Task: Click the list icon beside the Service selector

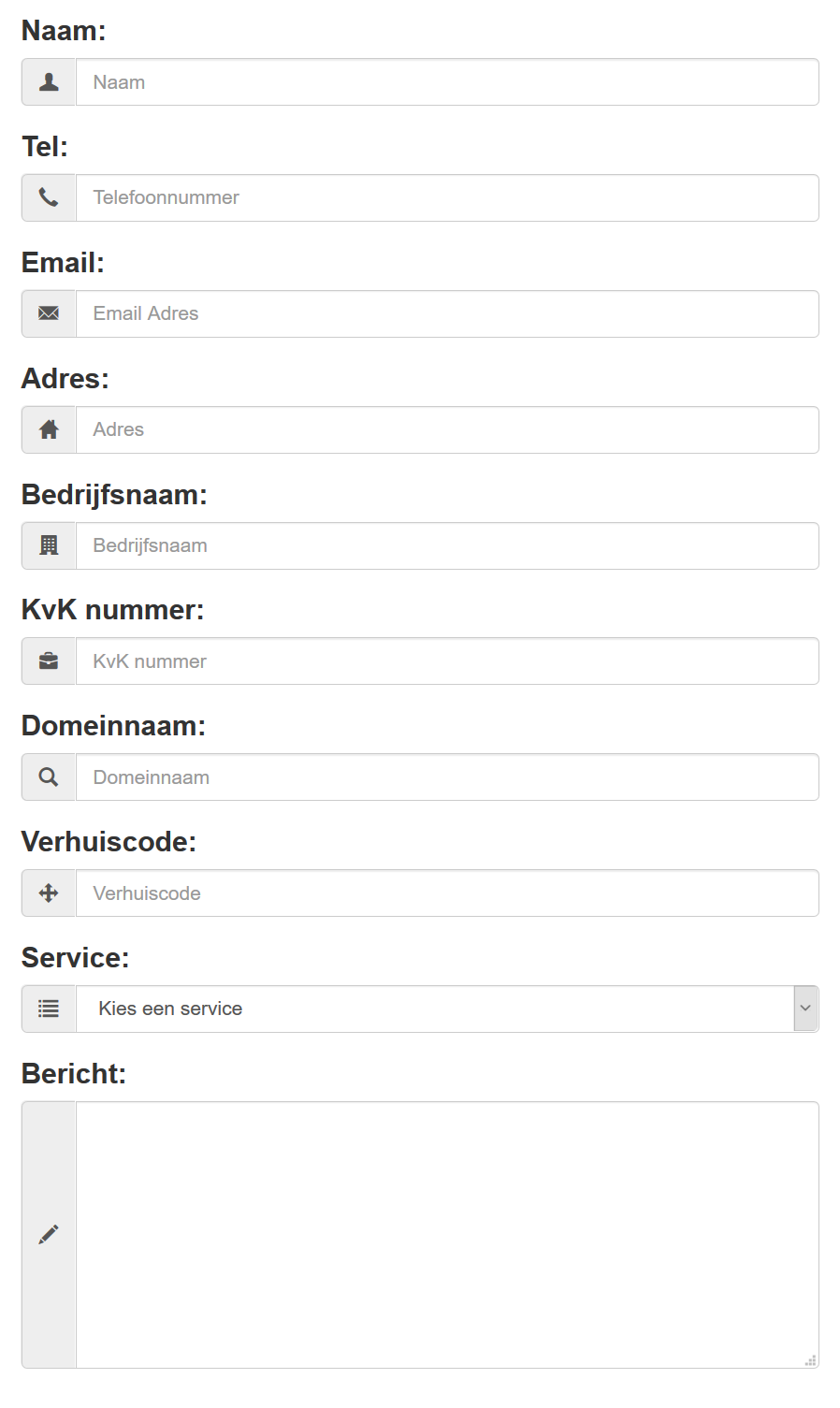Action: pos(48,1009)
